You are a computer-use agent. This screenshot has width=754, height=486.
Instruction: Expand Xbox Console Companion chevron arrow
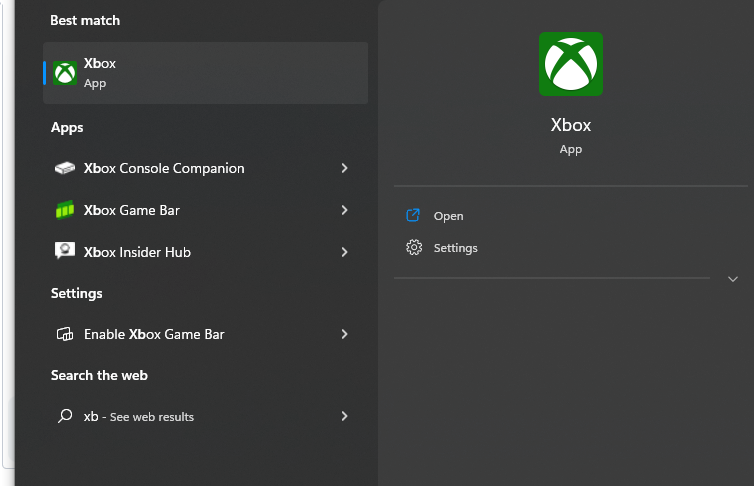[344, 168]
